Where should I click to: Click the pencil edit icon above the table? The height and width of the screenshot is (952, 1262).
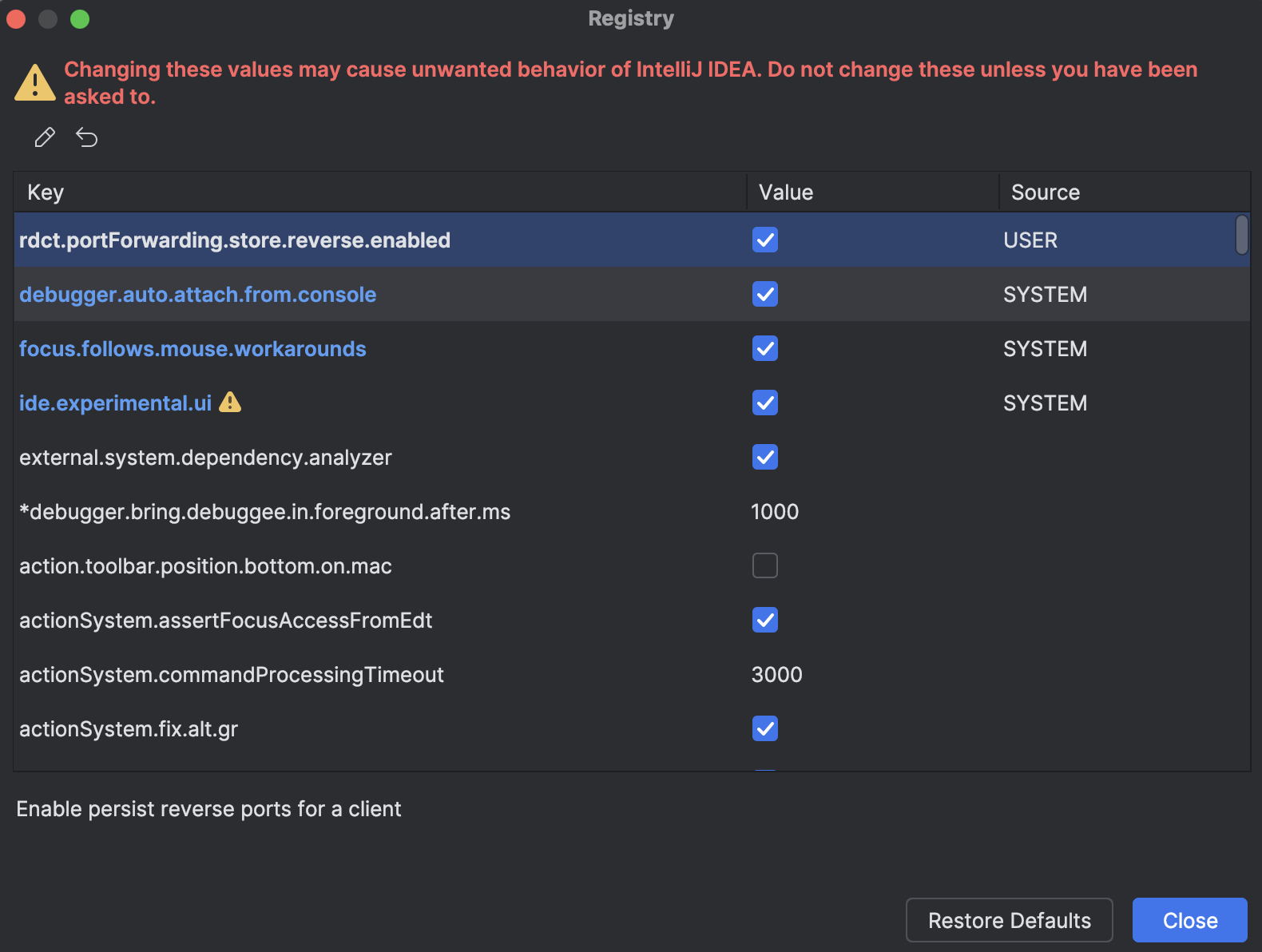point(44,137)
